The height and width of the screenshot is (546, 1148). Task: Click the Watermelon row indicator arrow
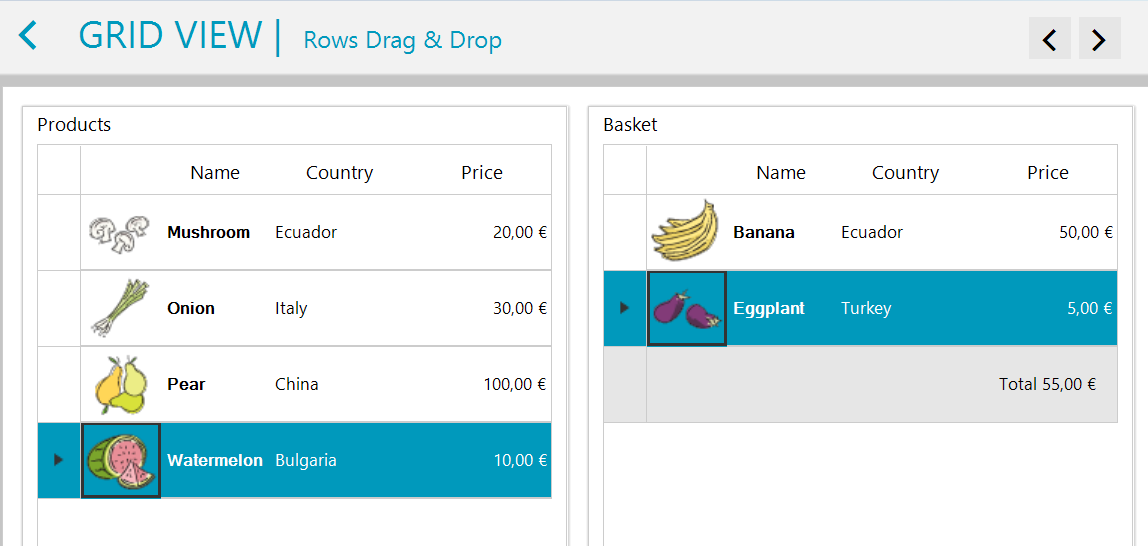tap(58, 460)
